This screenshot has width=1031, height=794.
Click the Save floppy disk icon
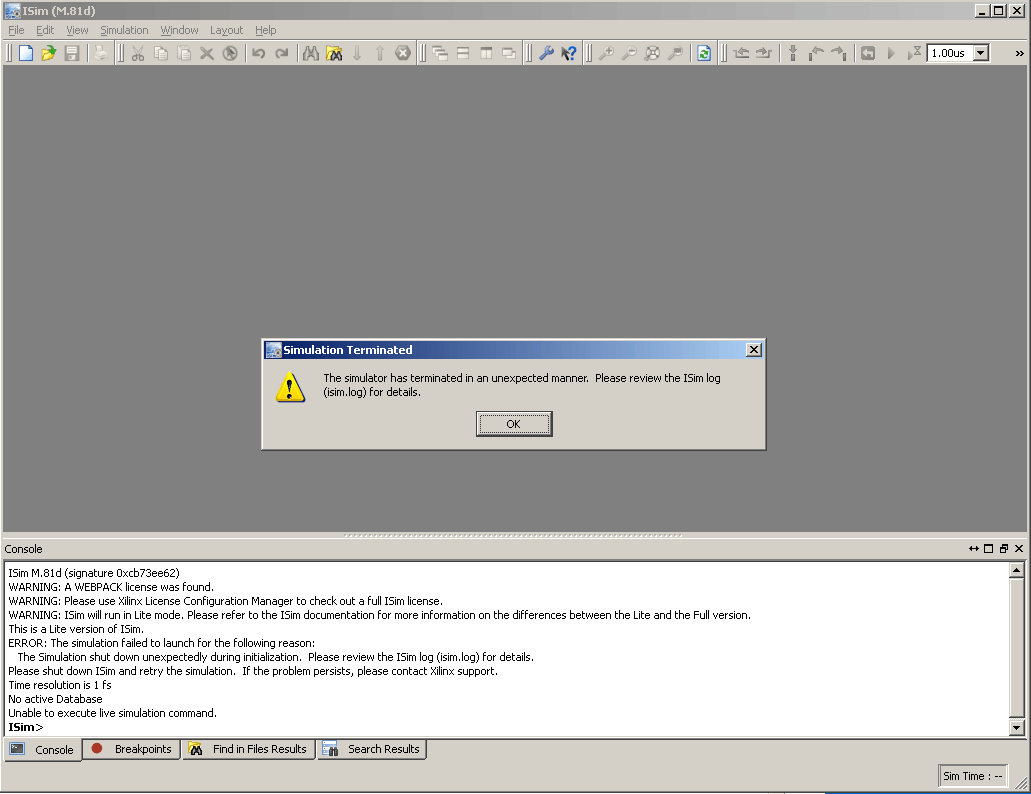[x=72, y=53]
